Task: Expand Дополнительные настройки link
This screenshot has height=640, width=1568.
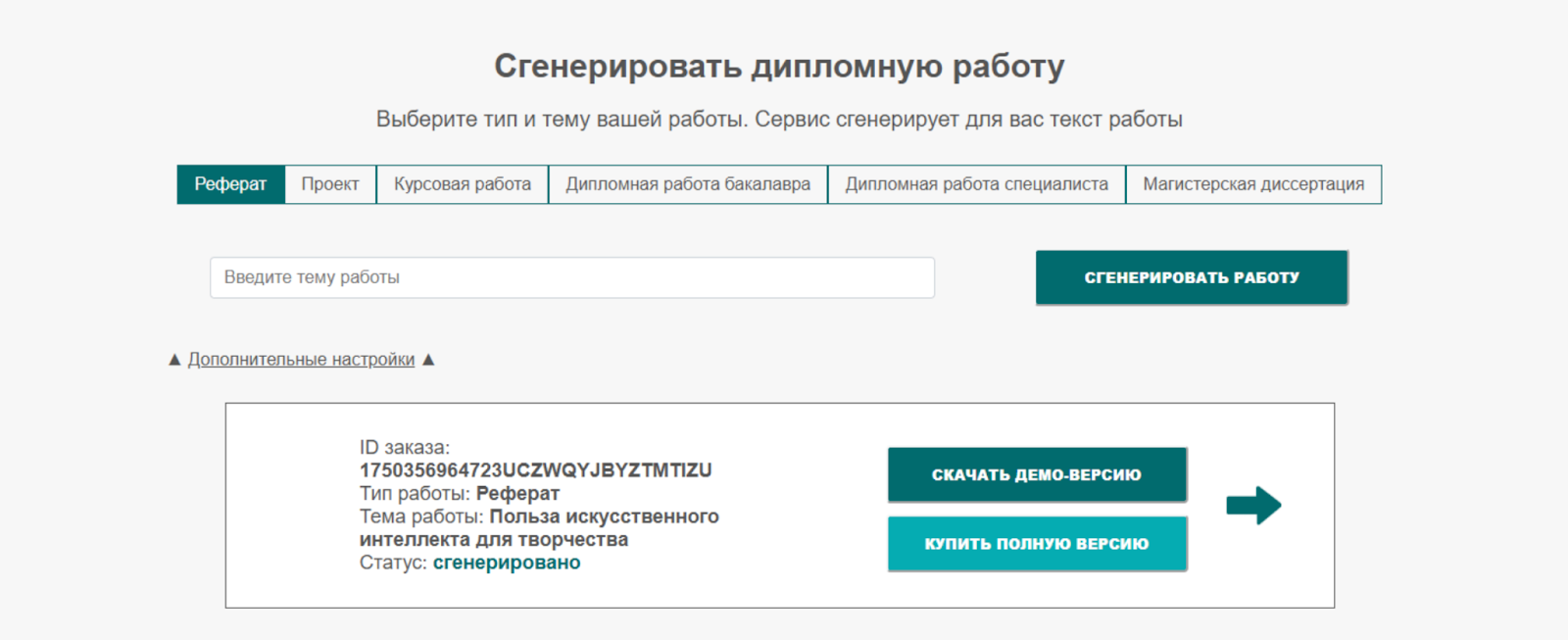Action: point(301,360)
